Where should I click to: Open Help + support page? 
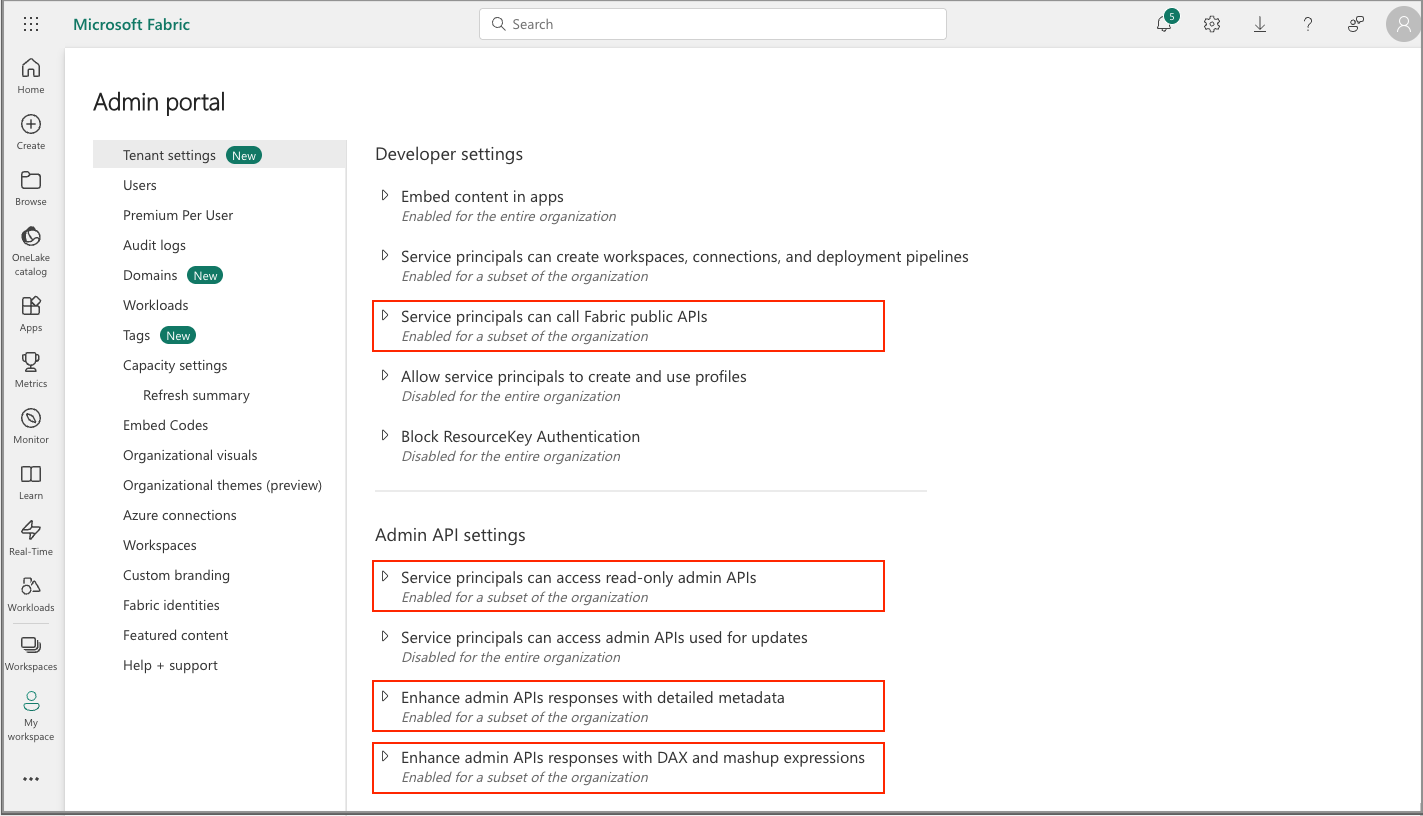pyautogui.click(x=170, y=665)
